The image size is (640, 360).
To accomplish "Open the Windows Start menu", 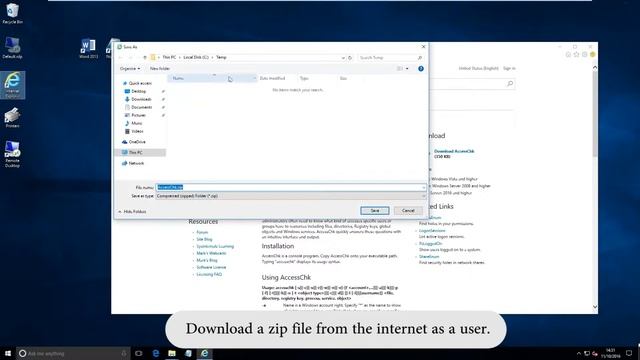I will [8, 353].
